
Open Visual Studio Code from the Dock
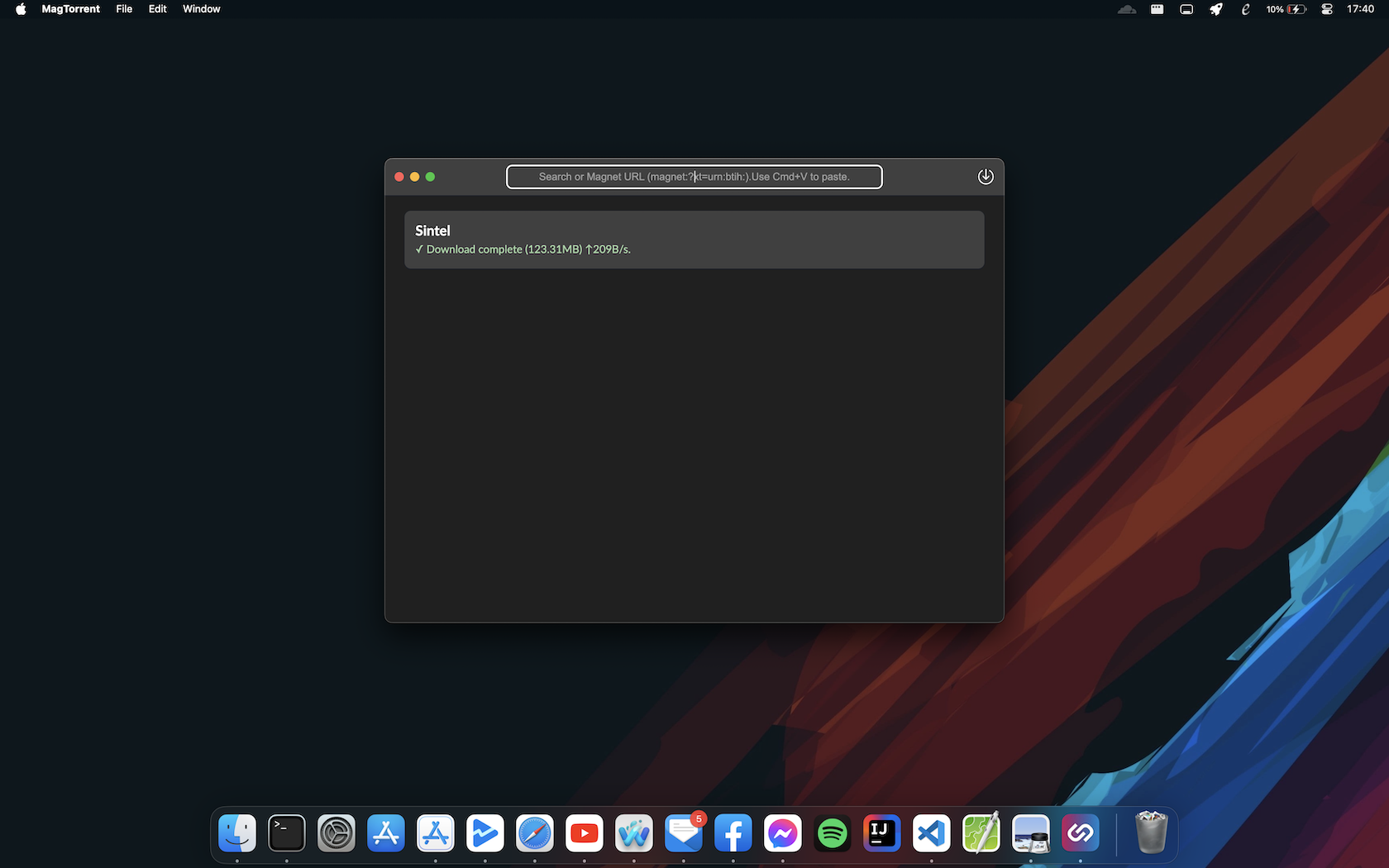[932, 833]
